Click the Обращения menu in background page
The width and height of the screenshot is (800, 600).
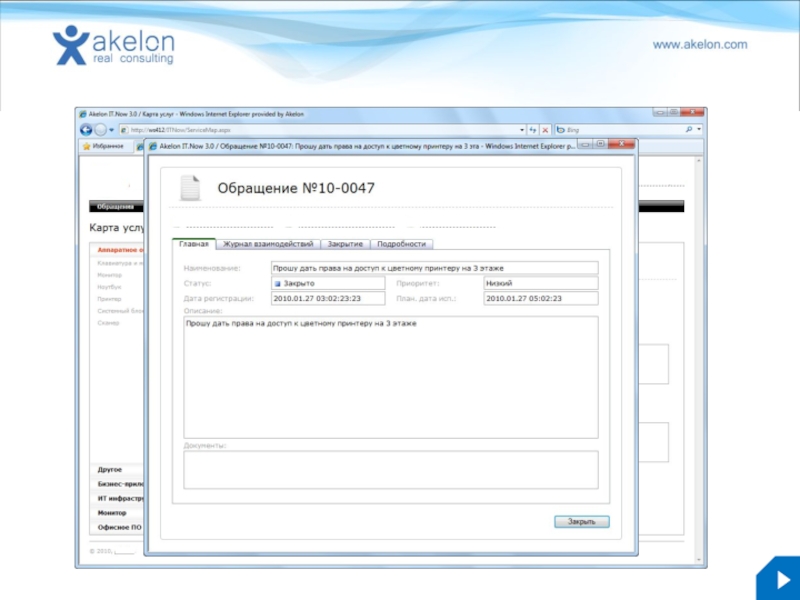point(116,207)
